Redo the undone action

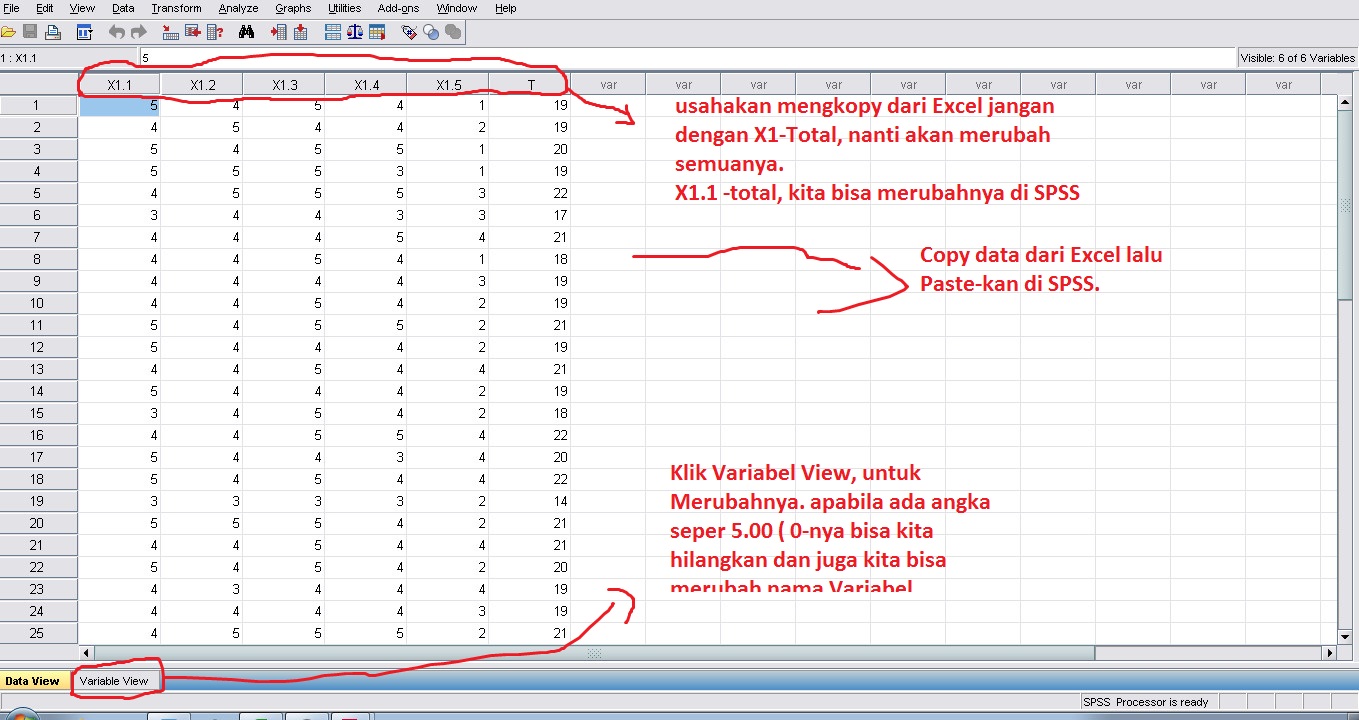click(x=139, y=31)
